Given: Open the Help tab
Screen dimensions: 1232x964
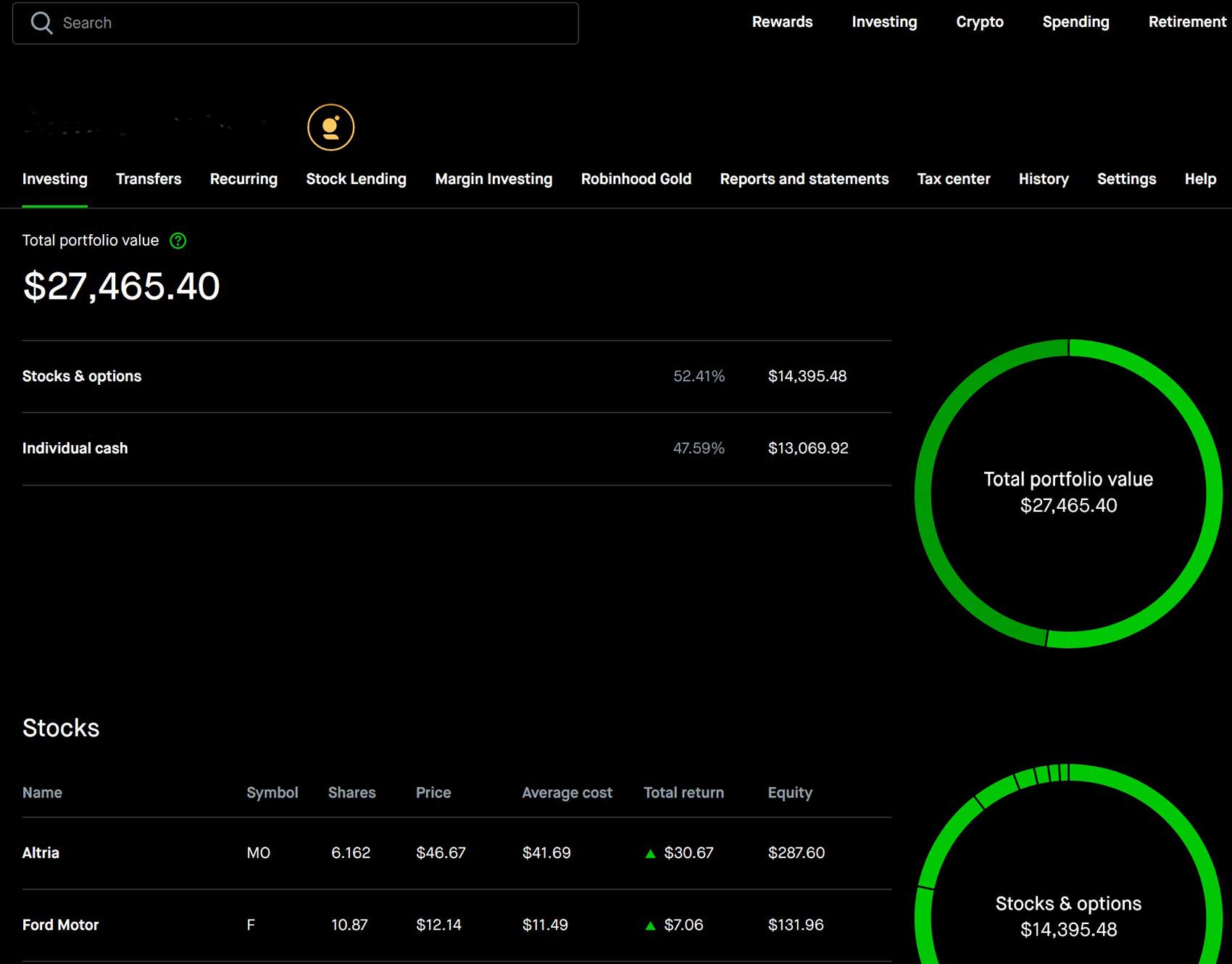Looking at the screenshot, I should 1200,179.
